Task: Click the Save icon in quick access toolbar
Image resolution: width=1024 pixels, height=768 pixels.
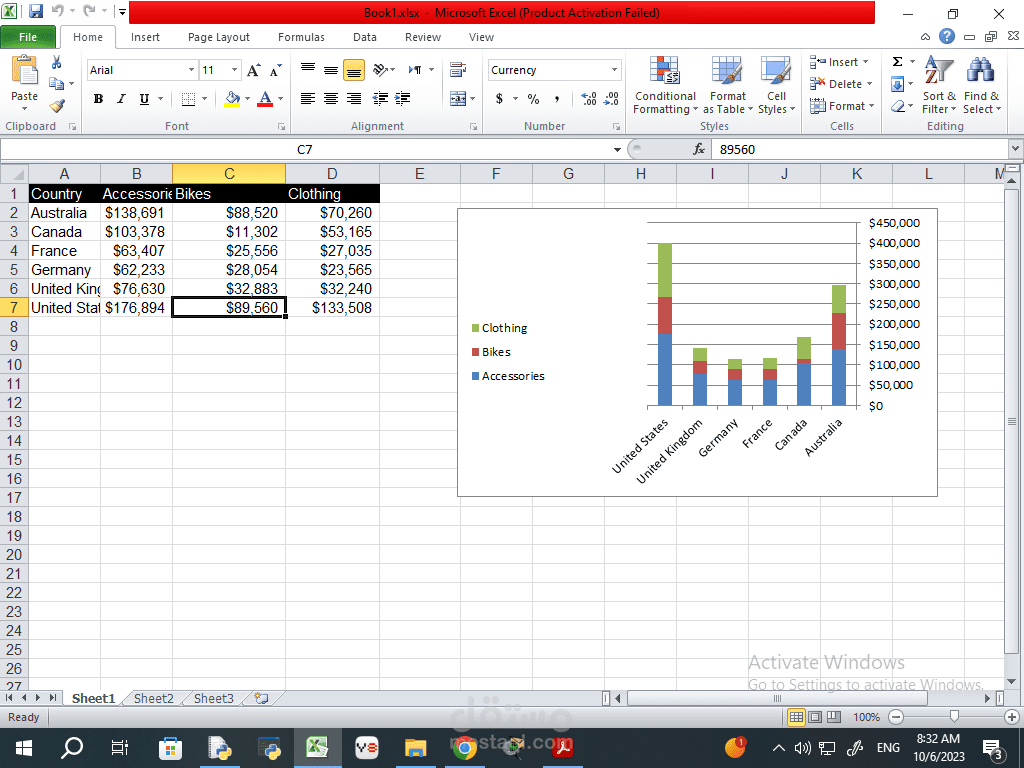Action: pos(36,11)
